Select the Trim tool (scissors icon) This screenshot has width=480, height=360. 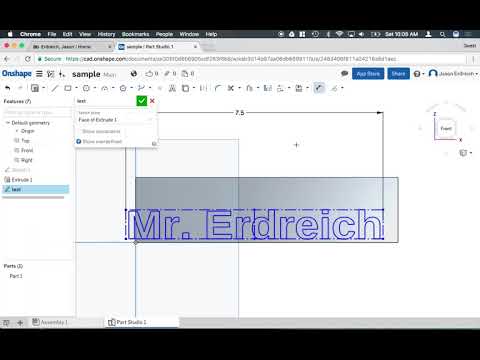[230, 88]
